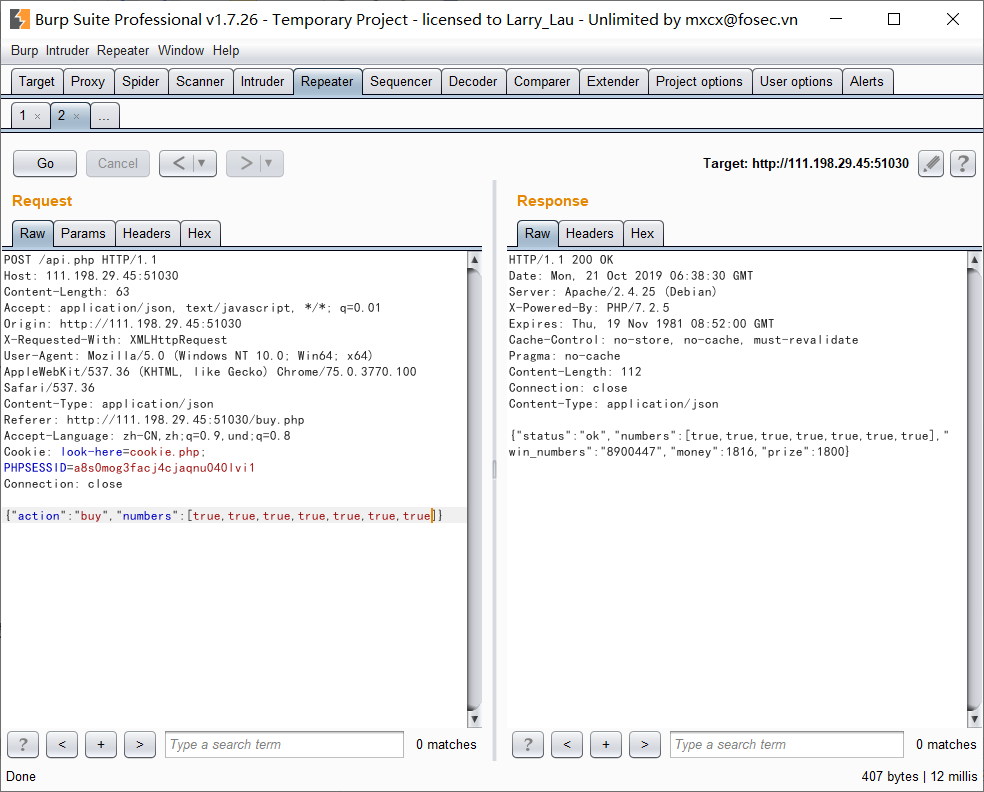Click the pencil edit target icon
This screenshot has width=984, height=792.
(931, 164)
